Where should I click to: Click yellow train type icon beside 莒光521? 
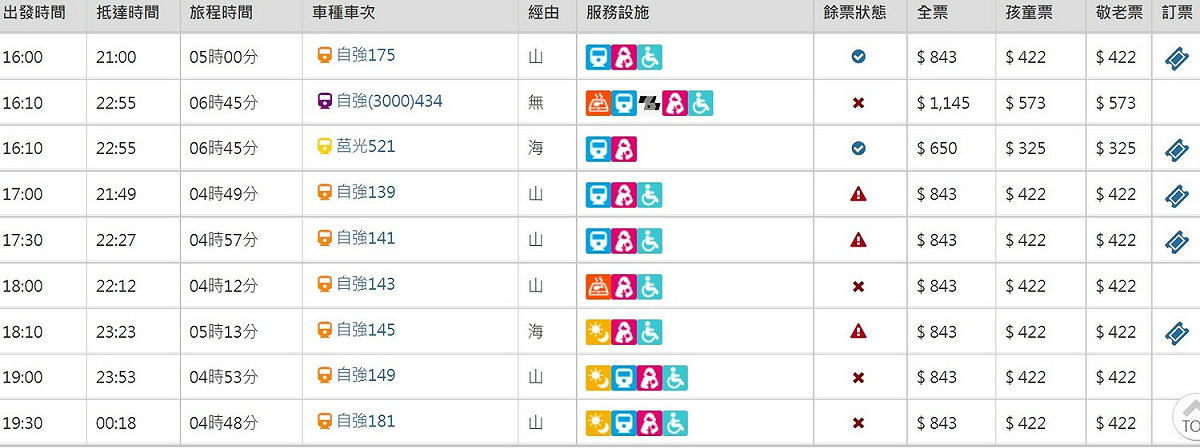[x=325, y=148]
